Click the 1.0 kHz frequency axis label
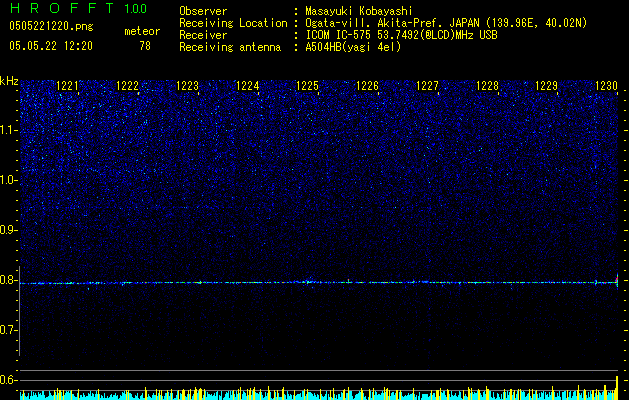This screenshot has height=400, width=629. click(x=9, y=180)
